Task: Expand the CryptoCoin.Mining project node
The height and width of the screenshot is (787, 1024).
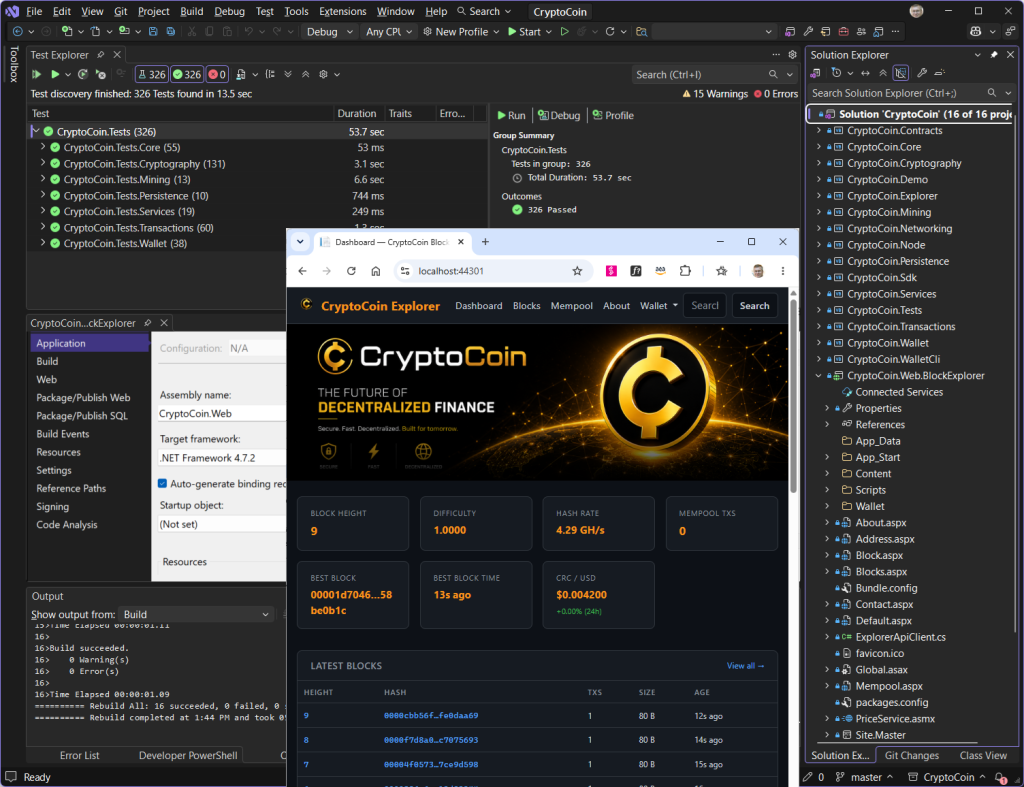Action: [819, 212]
